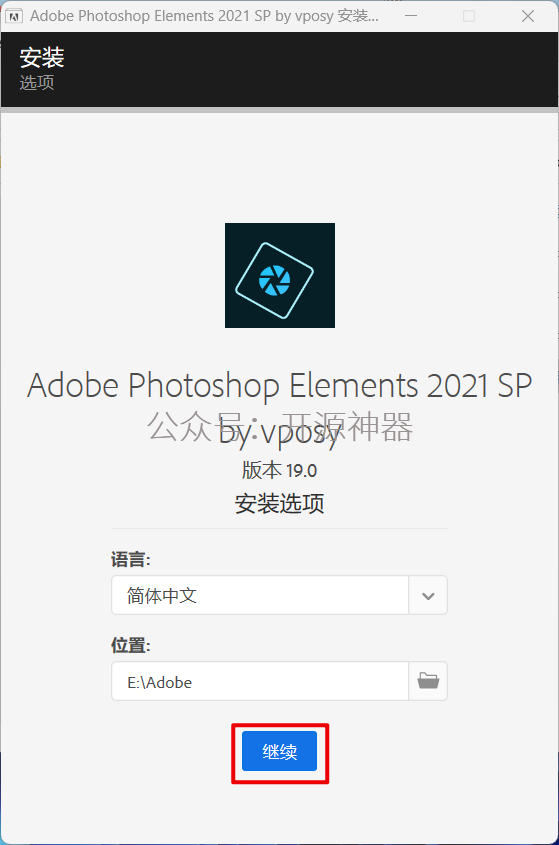This screenshot has height=845, width=559.
Task: Expand the language dropdown chevron
Action: 428,595
